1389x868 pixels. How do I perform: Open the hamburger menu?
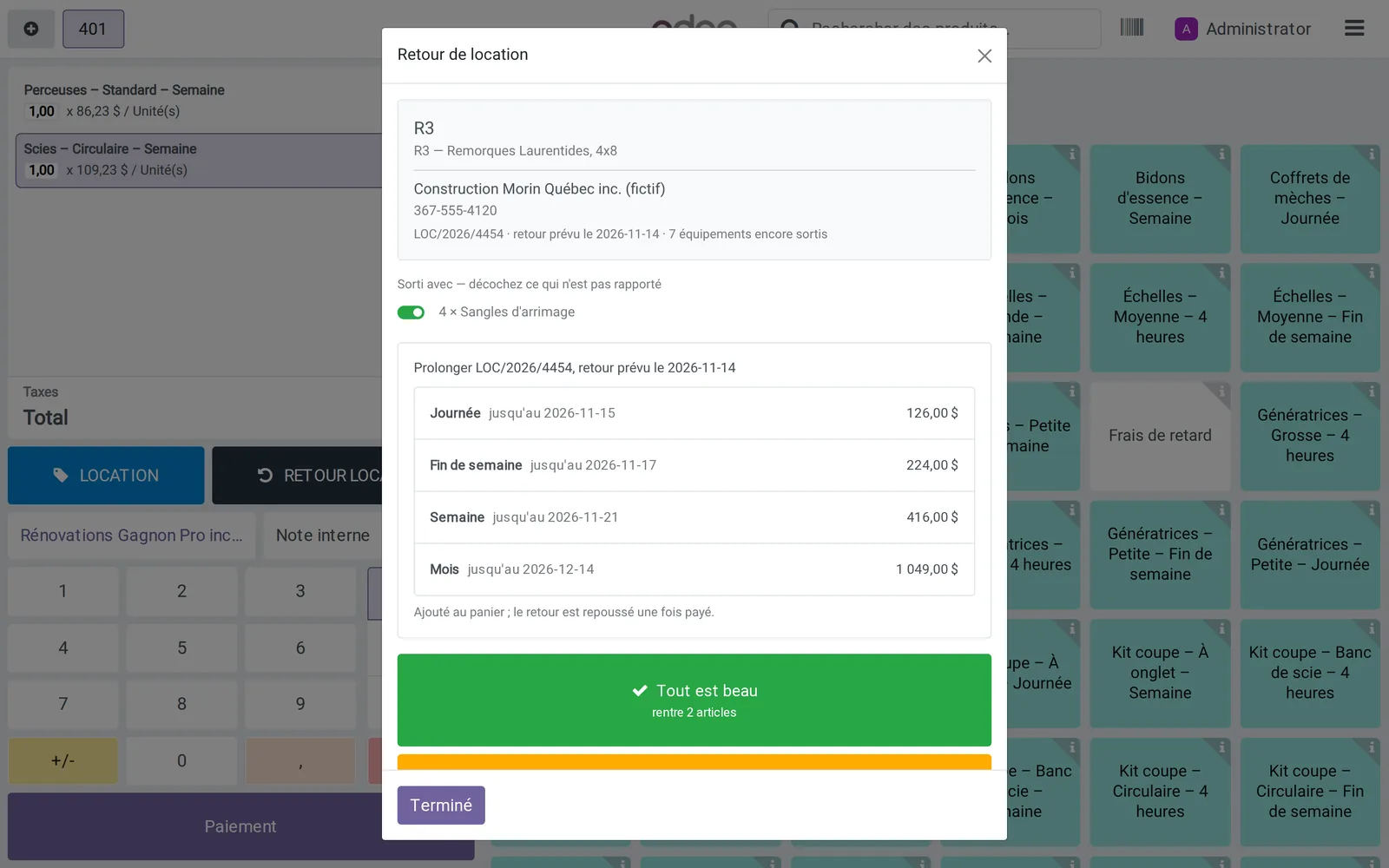pos(1354,29)
